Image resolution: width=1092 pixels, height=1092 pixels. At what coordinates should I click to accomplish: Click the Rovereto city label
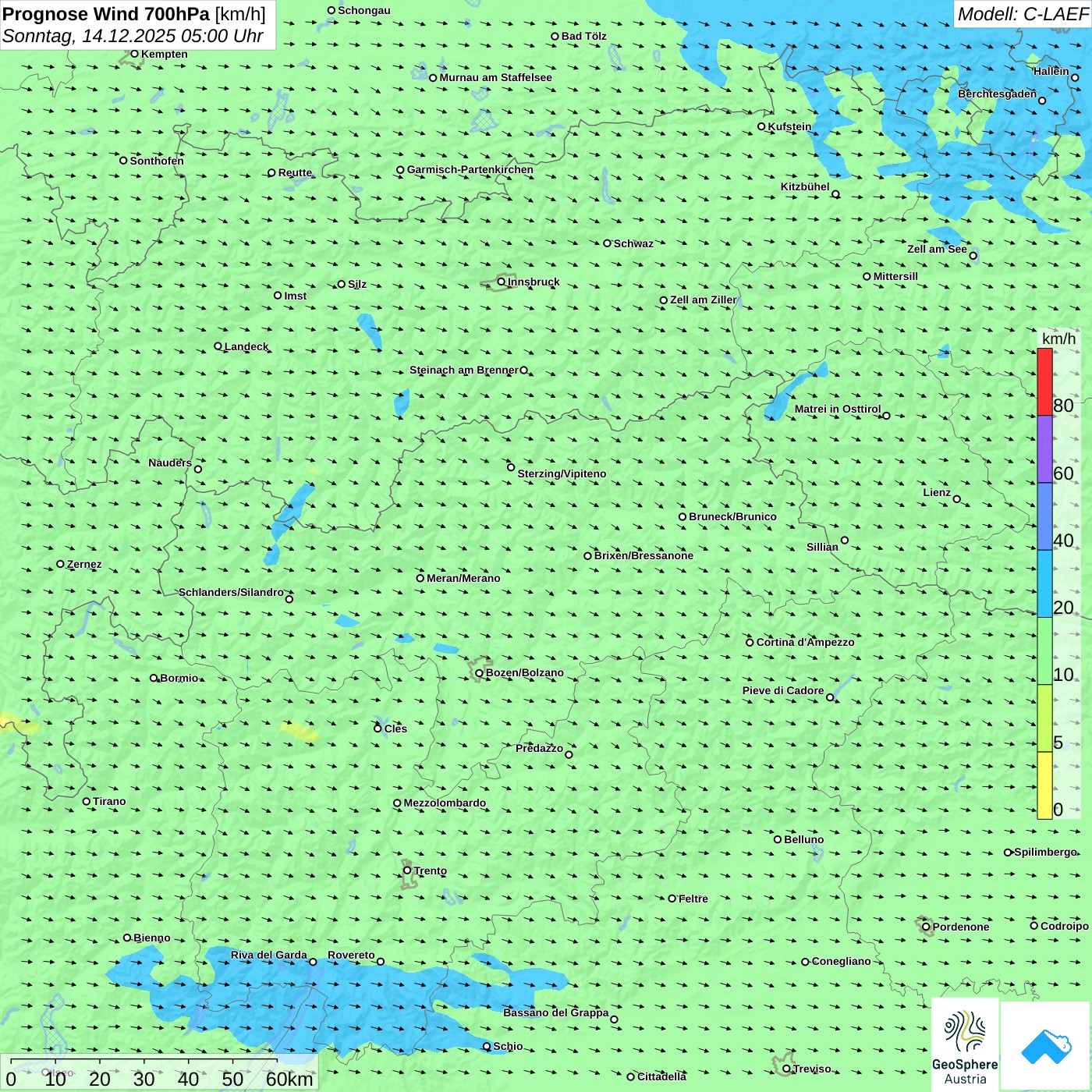coord(351,955)
